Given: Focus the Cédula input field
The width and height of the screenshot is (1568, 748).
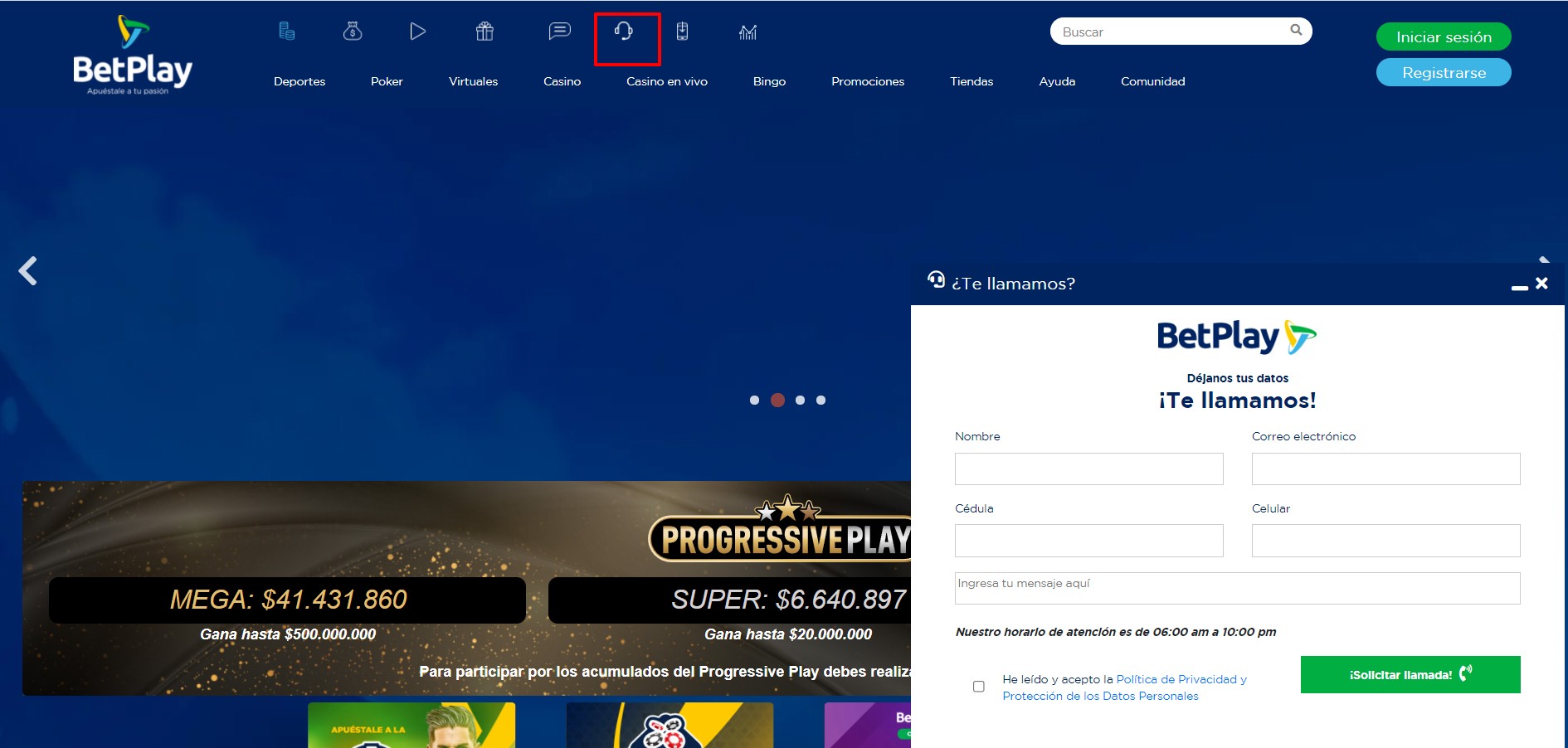Looking at the screenshot, I should point(1089,541).
